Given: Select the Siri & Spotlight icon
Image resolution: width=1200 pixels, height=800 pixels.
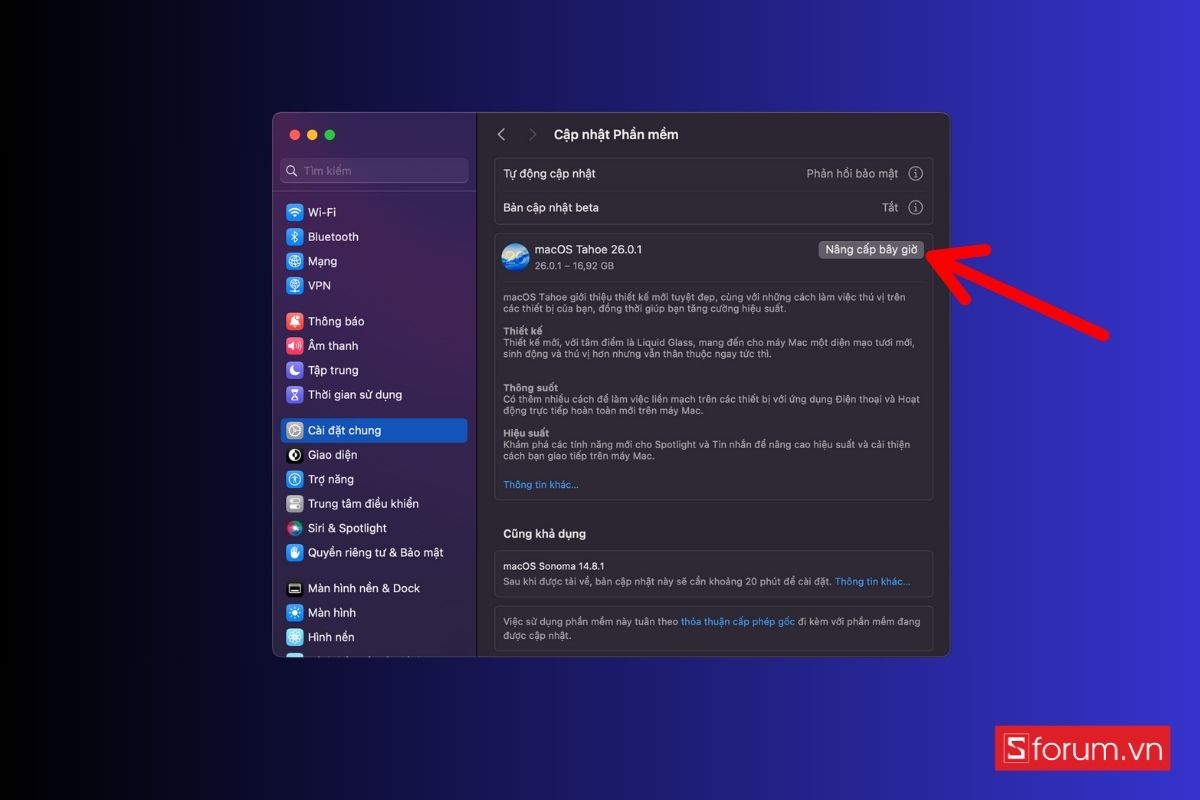Looking at the screenshot, I should tap(294, 528).
